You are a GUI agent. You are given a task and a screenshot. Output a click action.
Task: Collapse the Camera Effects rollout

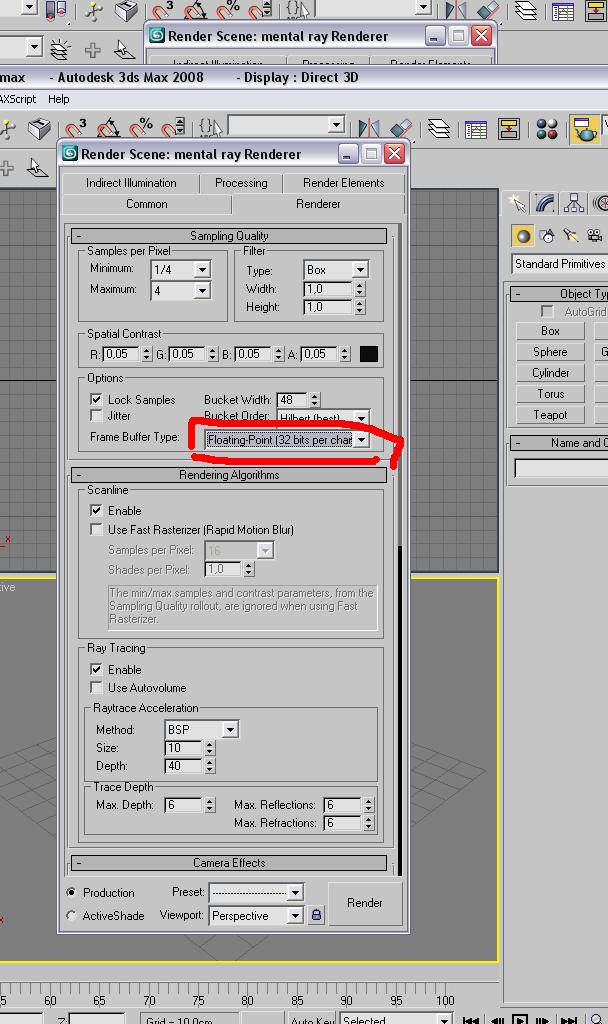click(229, 863)
